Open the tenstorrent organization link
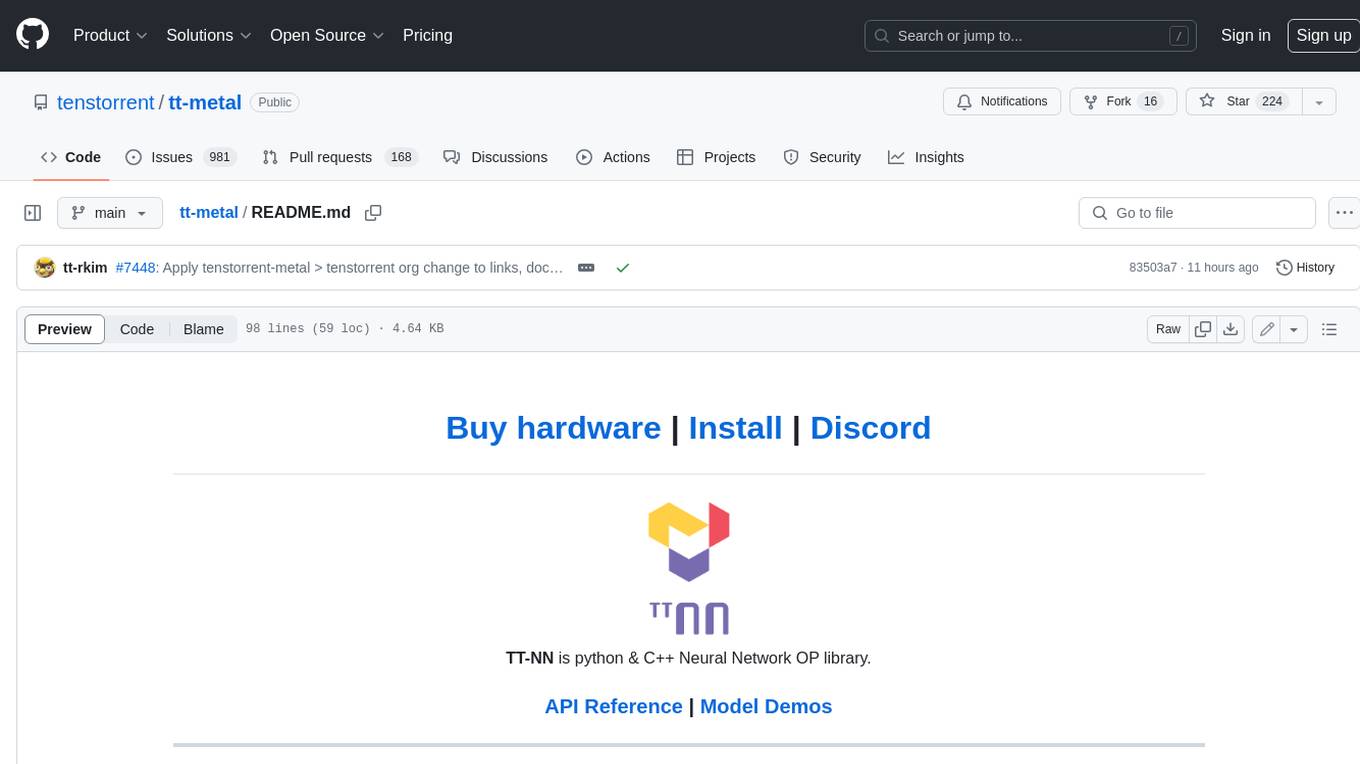Screen dimensions: 1360x764 106,102
